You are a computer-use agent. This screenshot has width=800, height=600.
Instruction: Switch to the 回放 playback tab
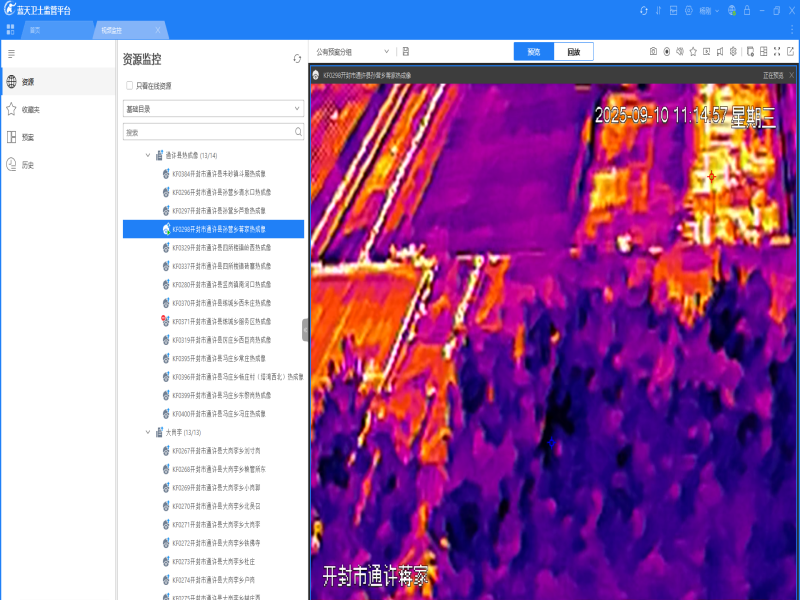(x=573, y=51)
